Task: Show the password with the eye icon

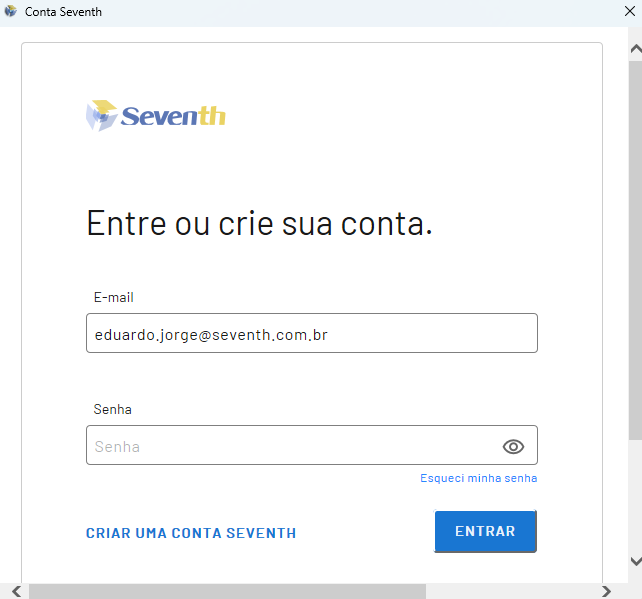Action: click(x=513, y=446)
